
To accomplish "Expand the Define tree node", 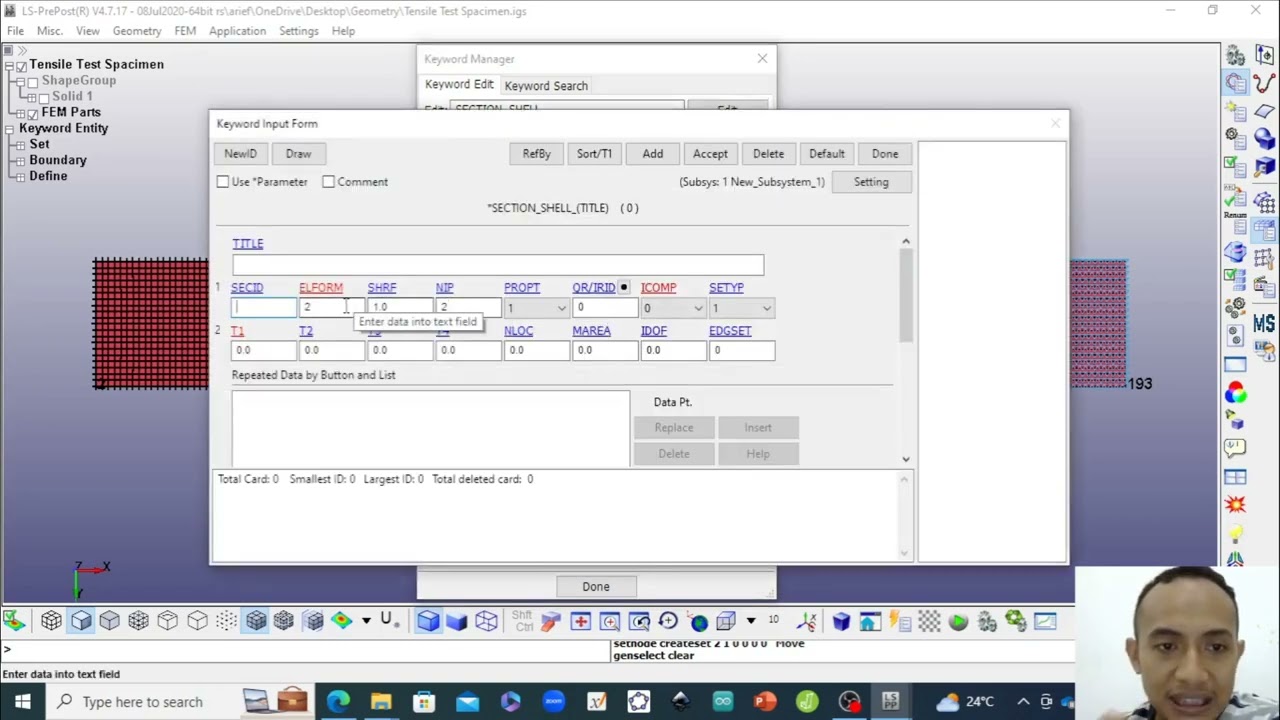I will pos(21,177).
